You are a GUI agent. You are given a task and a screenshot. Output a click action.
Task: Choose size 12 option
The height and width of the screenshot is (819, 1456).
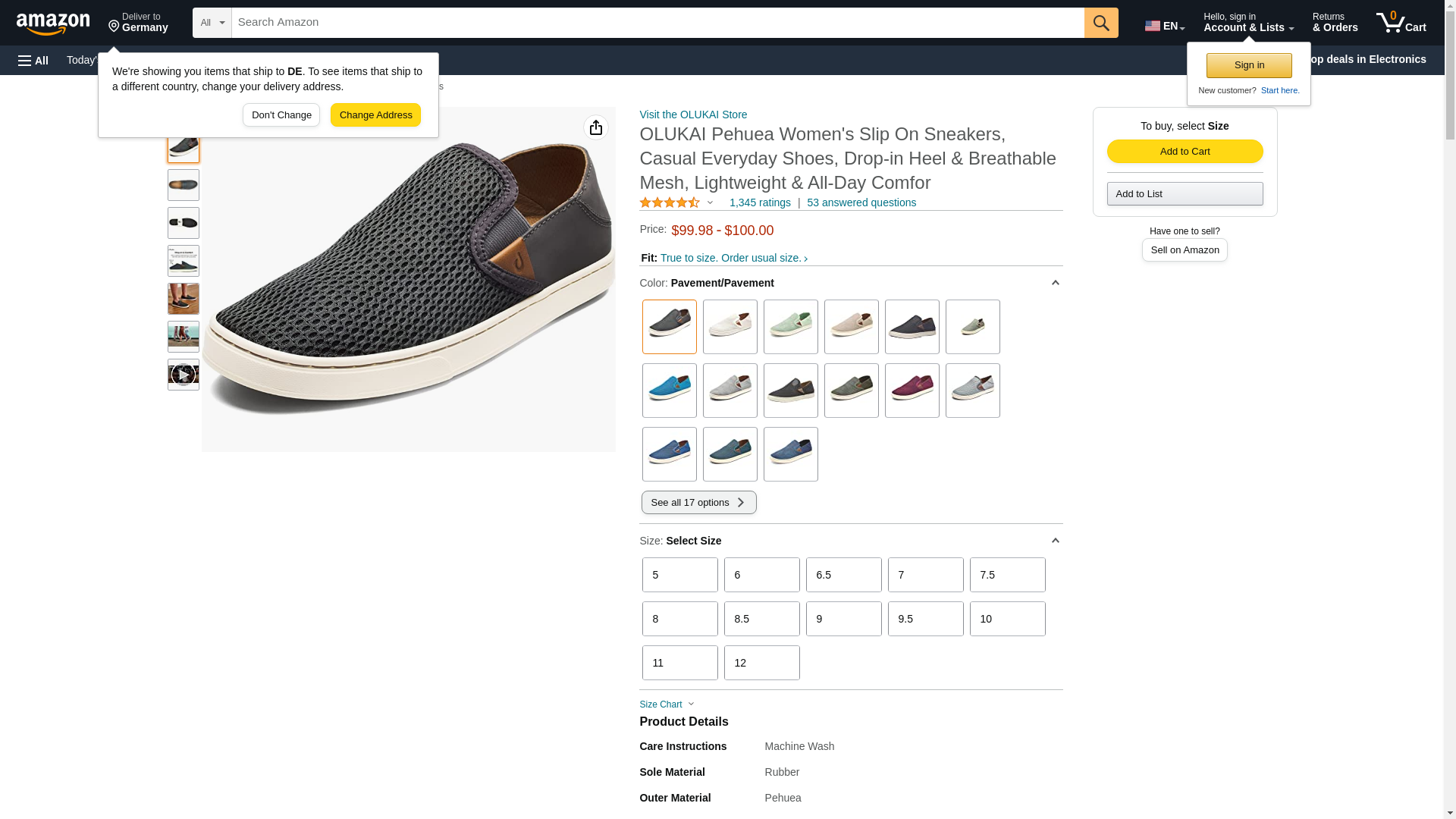click(761, 663)
